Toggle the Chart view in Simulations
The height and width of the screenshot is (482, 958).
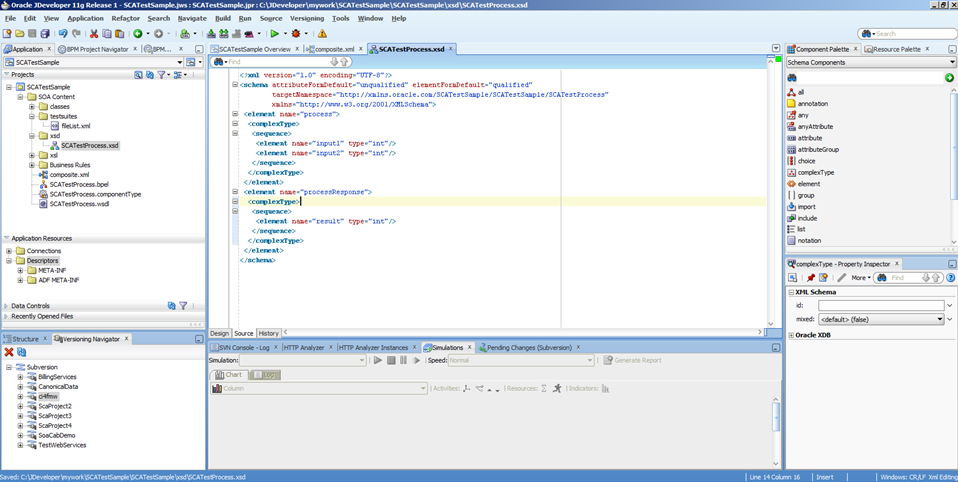tap(229, 375)
